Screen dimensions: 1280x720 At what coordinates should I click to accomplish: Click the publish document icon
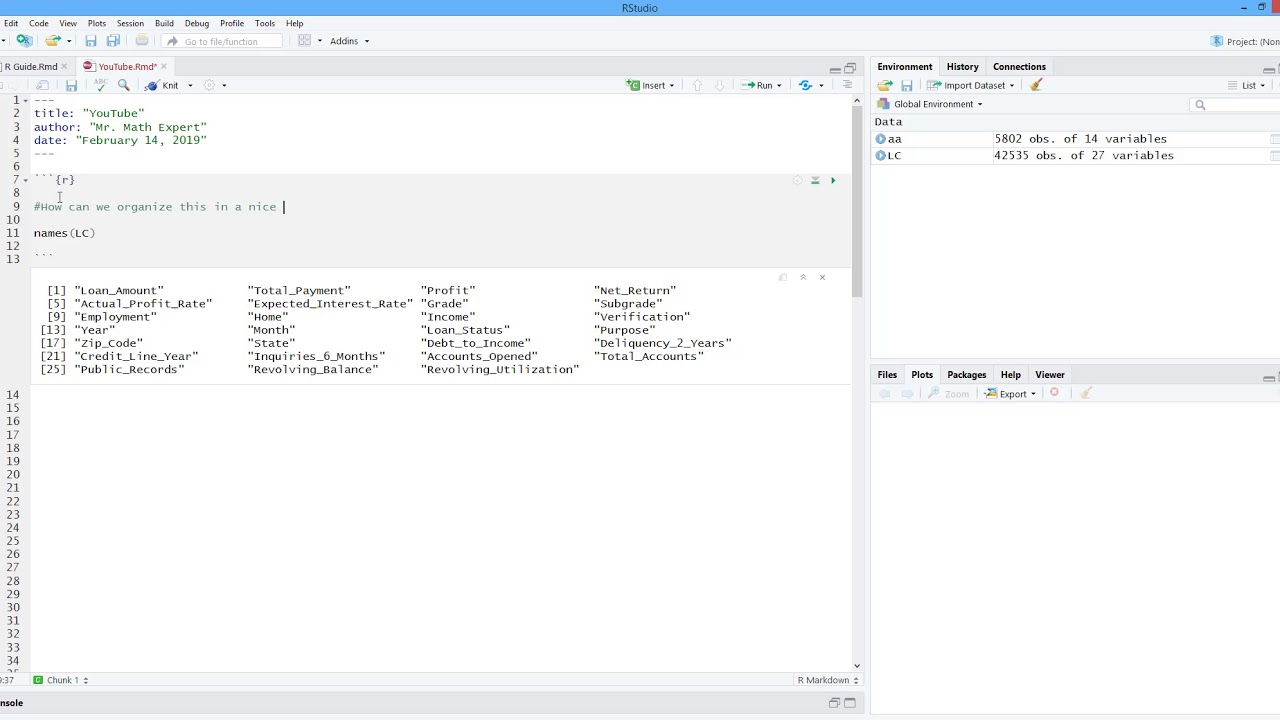[806, 86]
